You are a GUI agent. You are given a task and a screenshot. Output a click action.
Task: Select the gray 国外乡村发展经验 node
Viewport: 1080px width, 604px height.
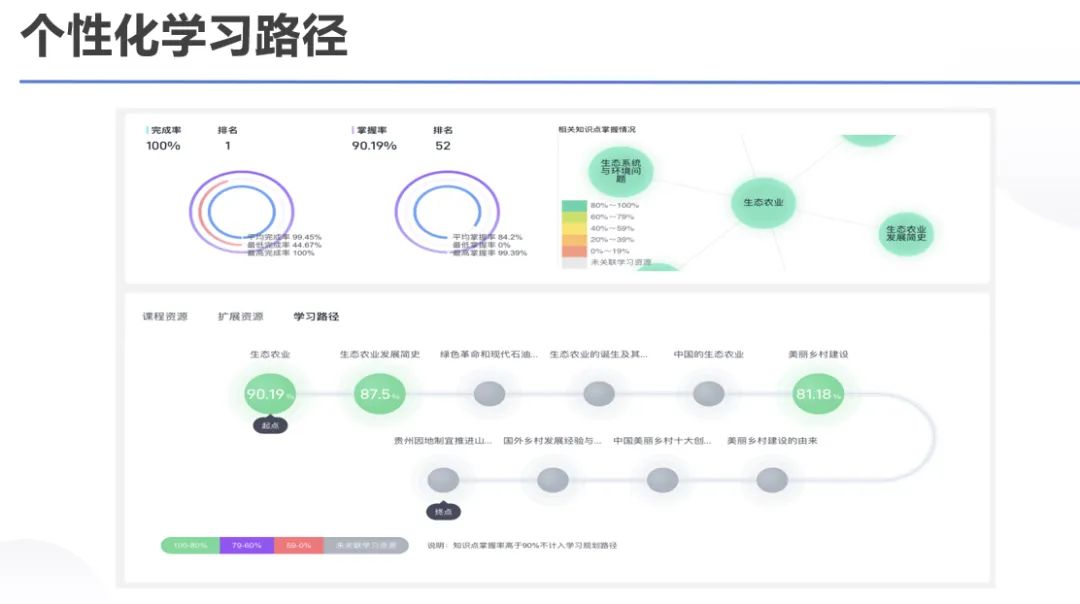click(x=552, y=480)
